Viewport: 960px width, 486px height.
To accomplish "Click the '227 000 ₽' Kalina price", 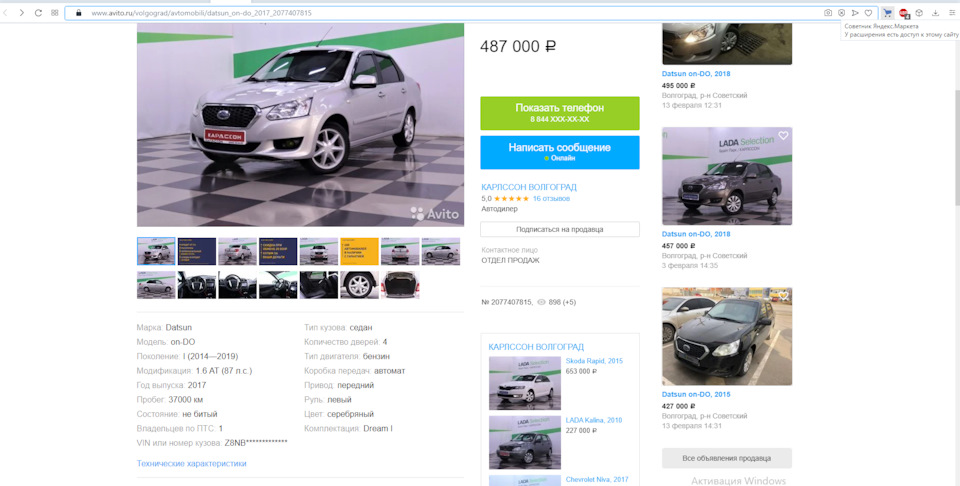I will pyautogui.click(x=582, y=431).
